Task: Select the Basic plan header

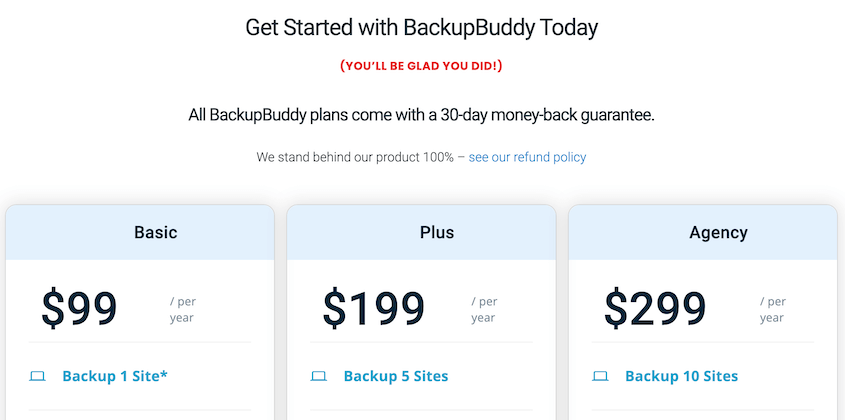Action: (140, 232)
